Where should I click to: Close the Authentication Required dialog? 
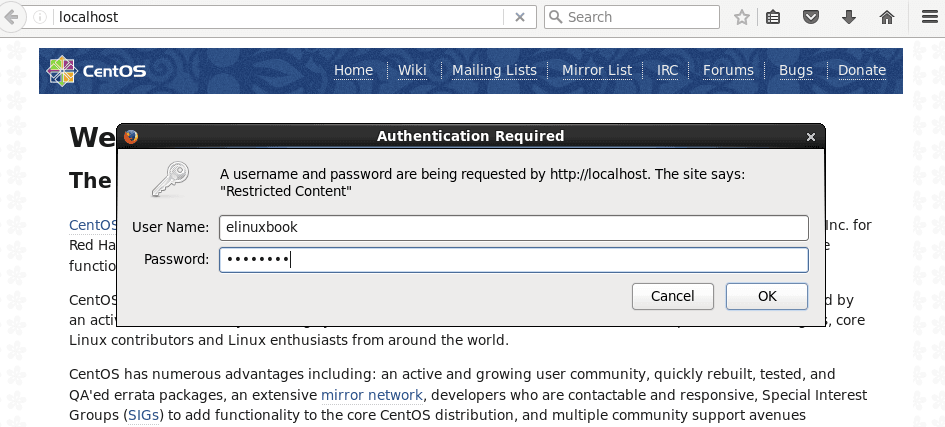[811, 137]
